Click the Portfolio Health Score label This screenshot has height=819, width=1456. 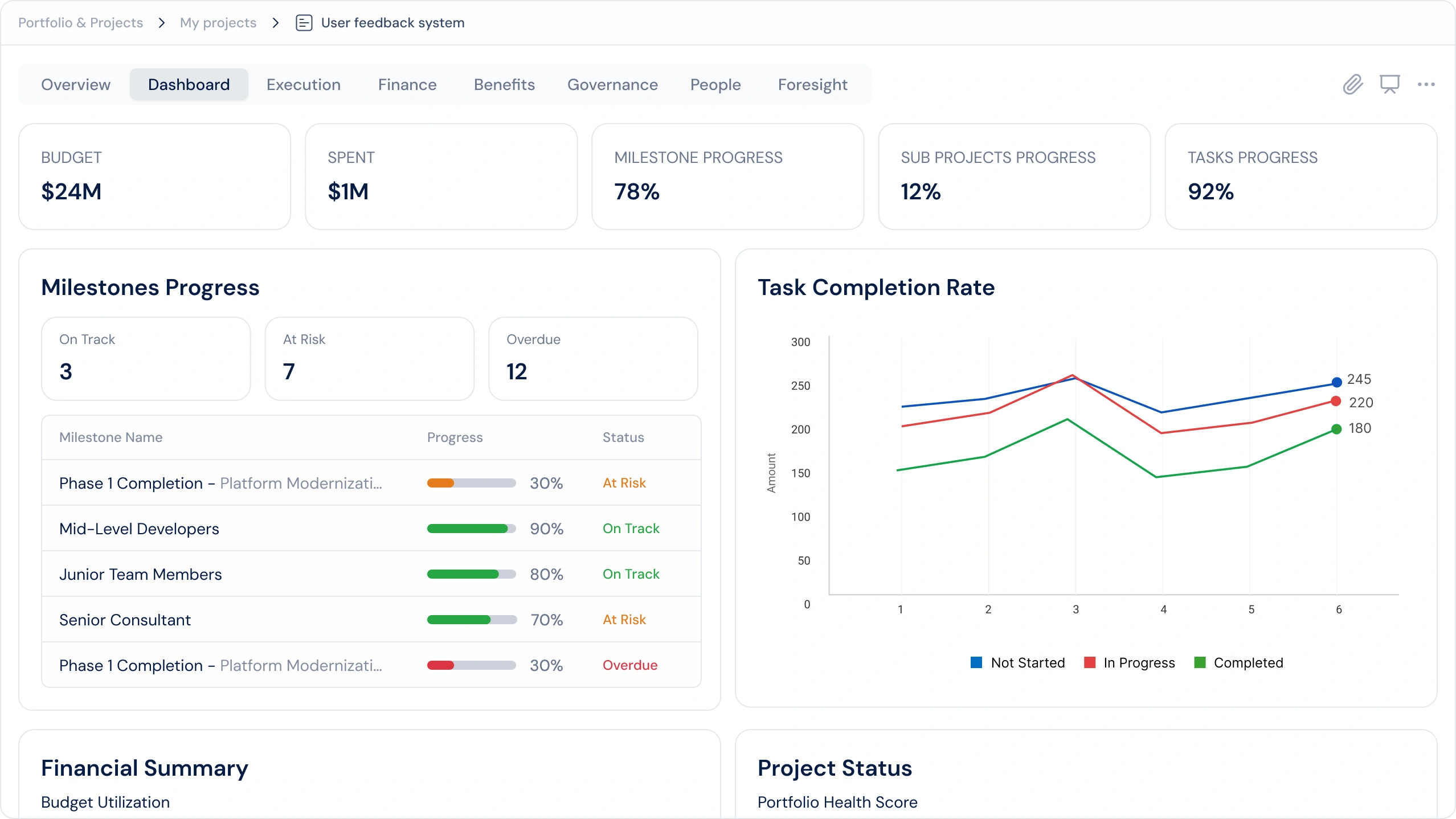pos(837,802)
